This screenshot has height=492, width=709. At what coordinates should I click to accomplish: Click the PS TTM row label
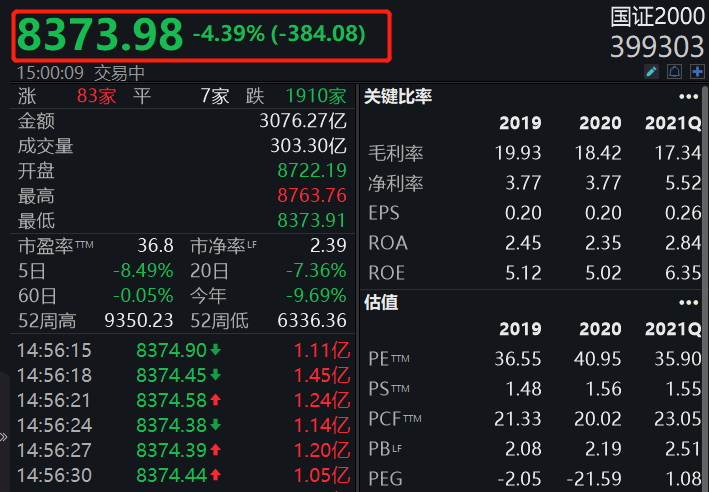[389, 389]
